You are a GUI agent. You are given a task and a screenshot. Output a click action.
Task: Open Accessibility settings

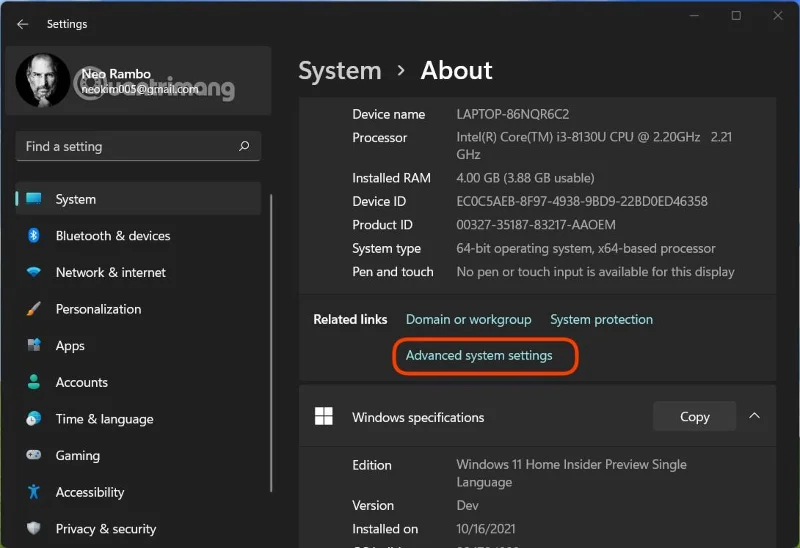click(x=138, y=492)
